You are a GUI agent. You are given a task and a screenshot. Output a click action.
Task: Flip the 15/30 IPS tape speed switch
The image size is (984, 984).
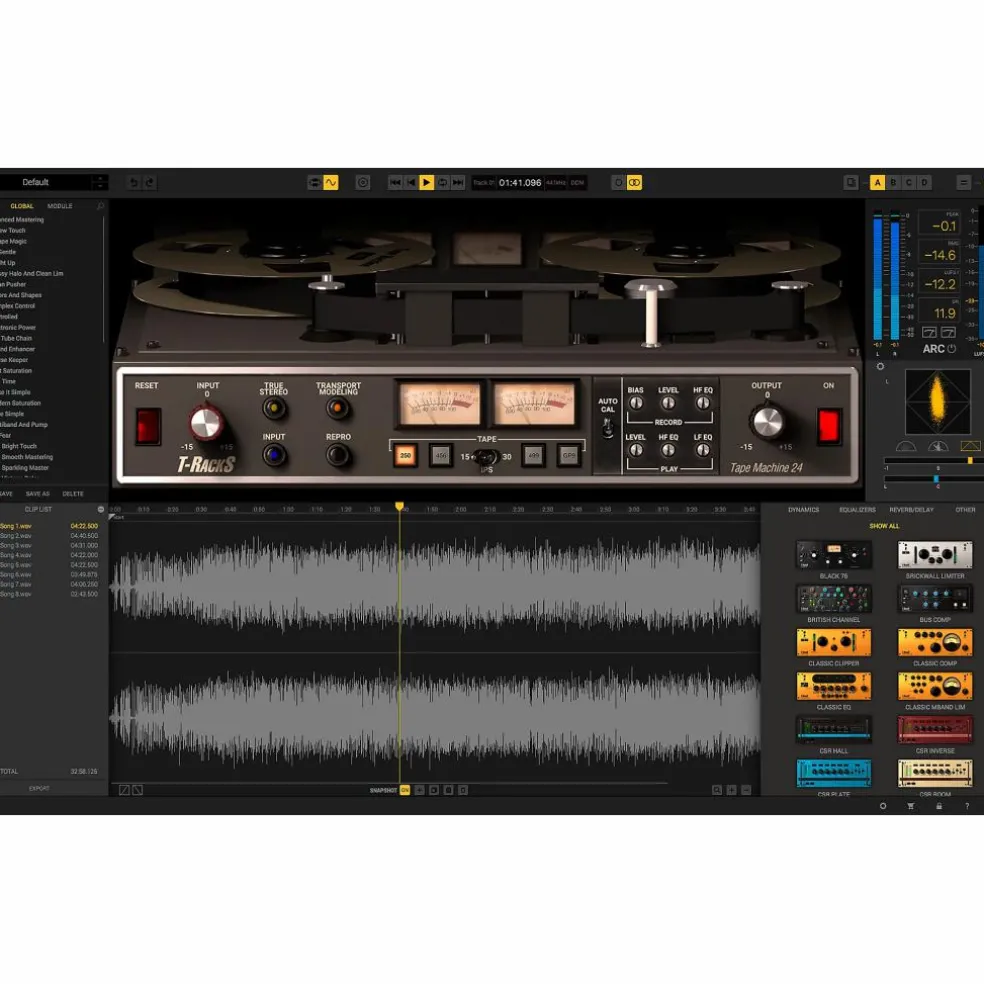click(x=486, y=457)
